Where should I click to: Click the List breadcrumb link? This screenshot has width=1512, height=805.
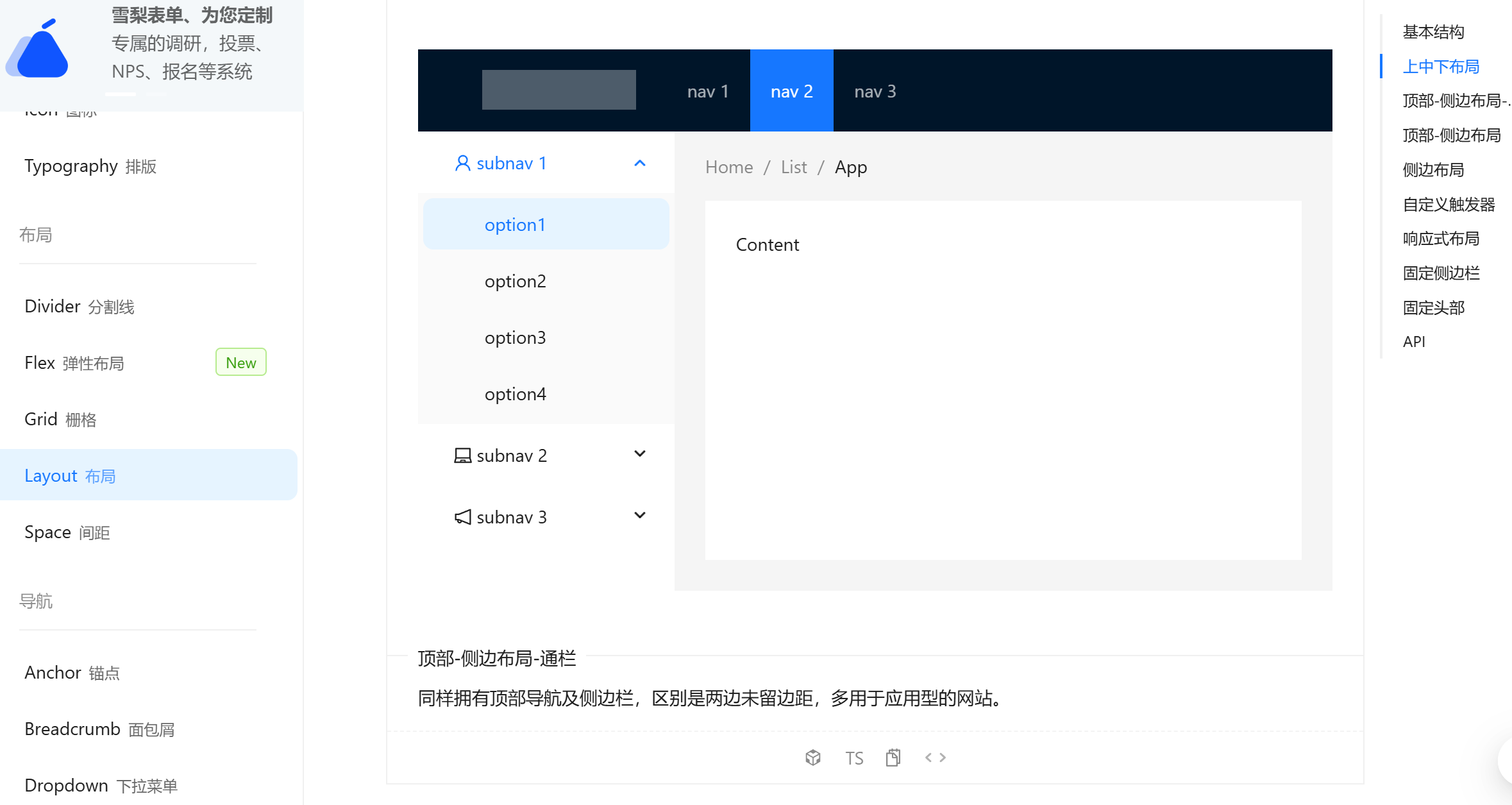(794, 167)
